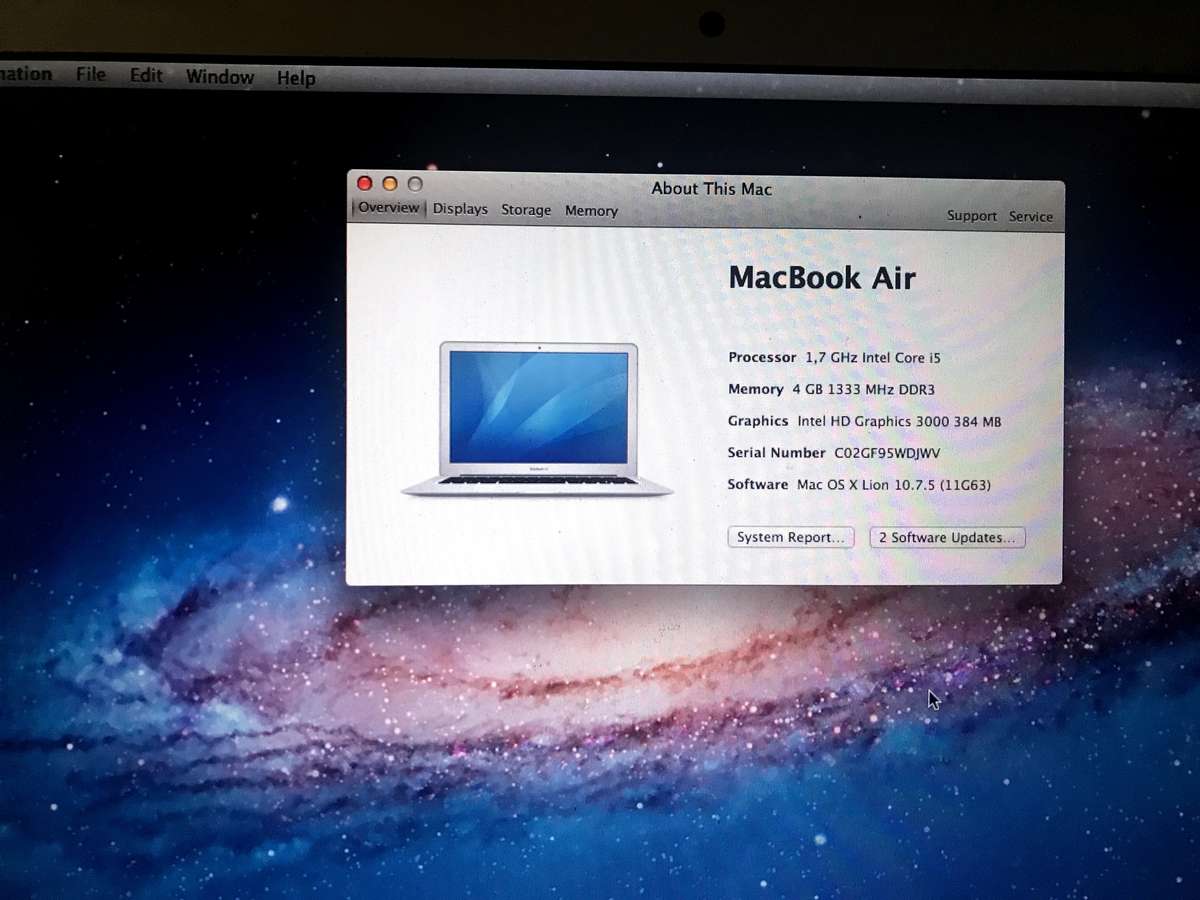1200x900 pixels.
Task: Open the Service section
Action: 1031,216
